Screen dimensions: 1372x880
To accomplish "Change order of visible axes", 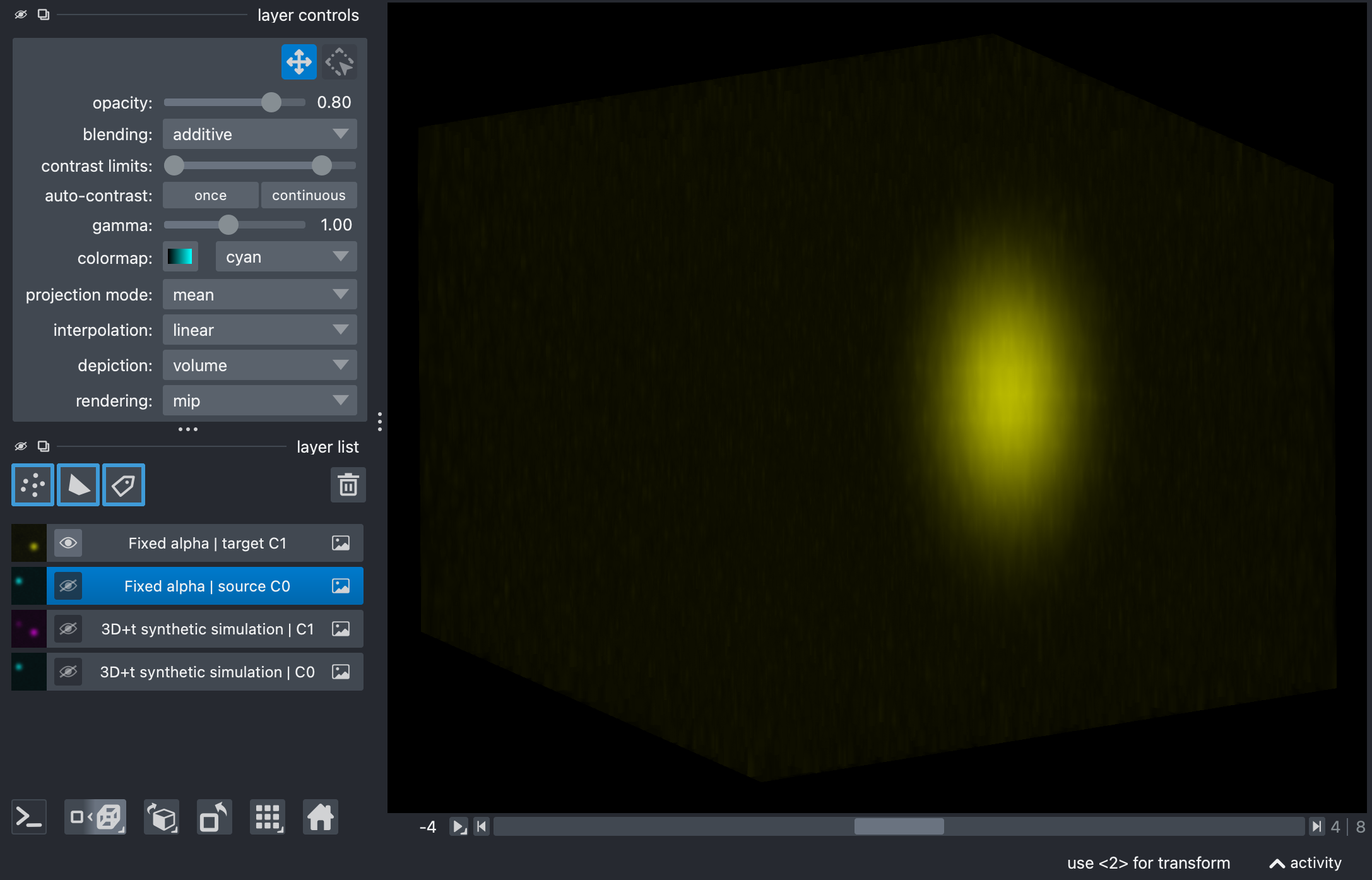I will click(x=162, y=818).
